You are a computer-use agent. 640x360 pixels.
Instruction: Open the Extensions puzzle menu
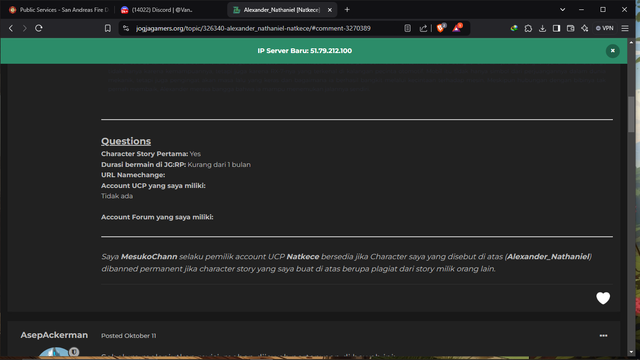point(528,28)
